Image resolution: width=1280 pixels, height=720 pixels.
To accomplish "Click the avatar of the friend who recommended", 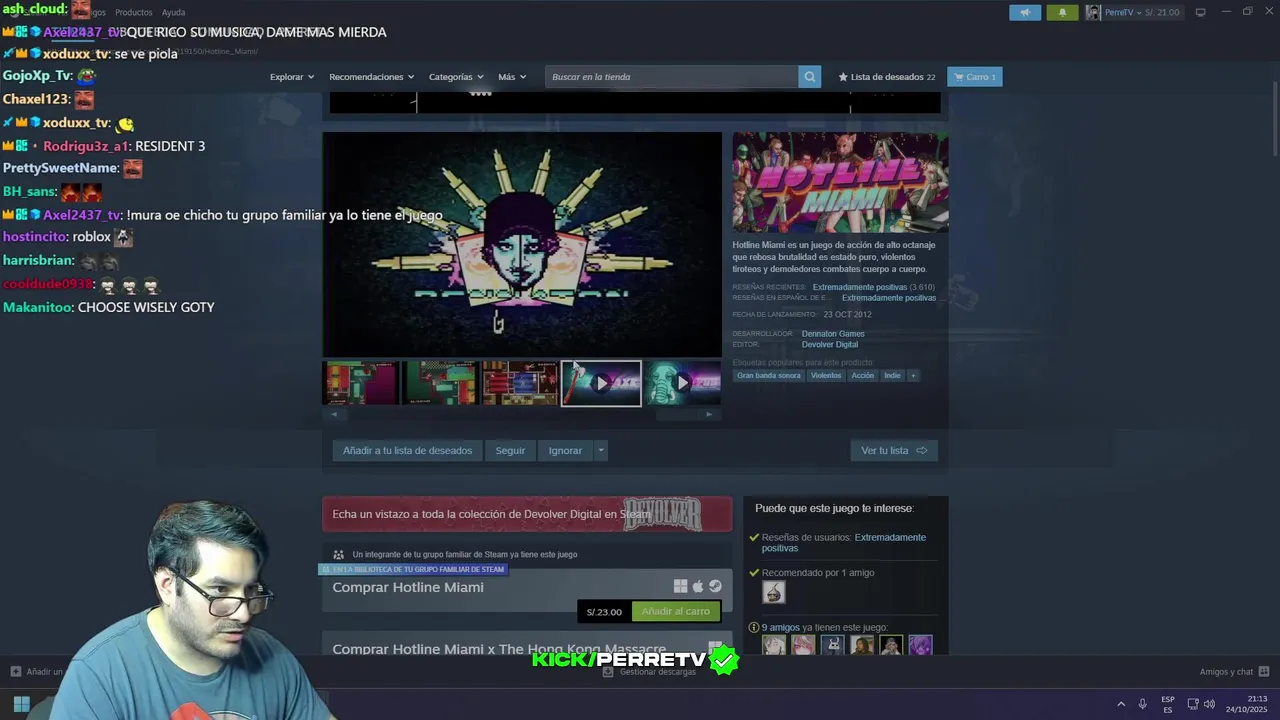I will pyautogui.click(x=774, y=592).
